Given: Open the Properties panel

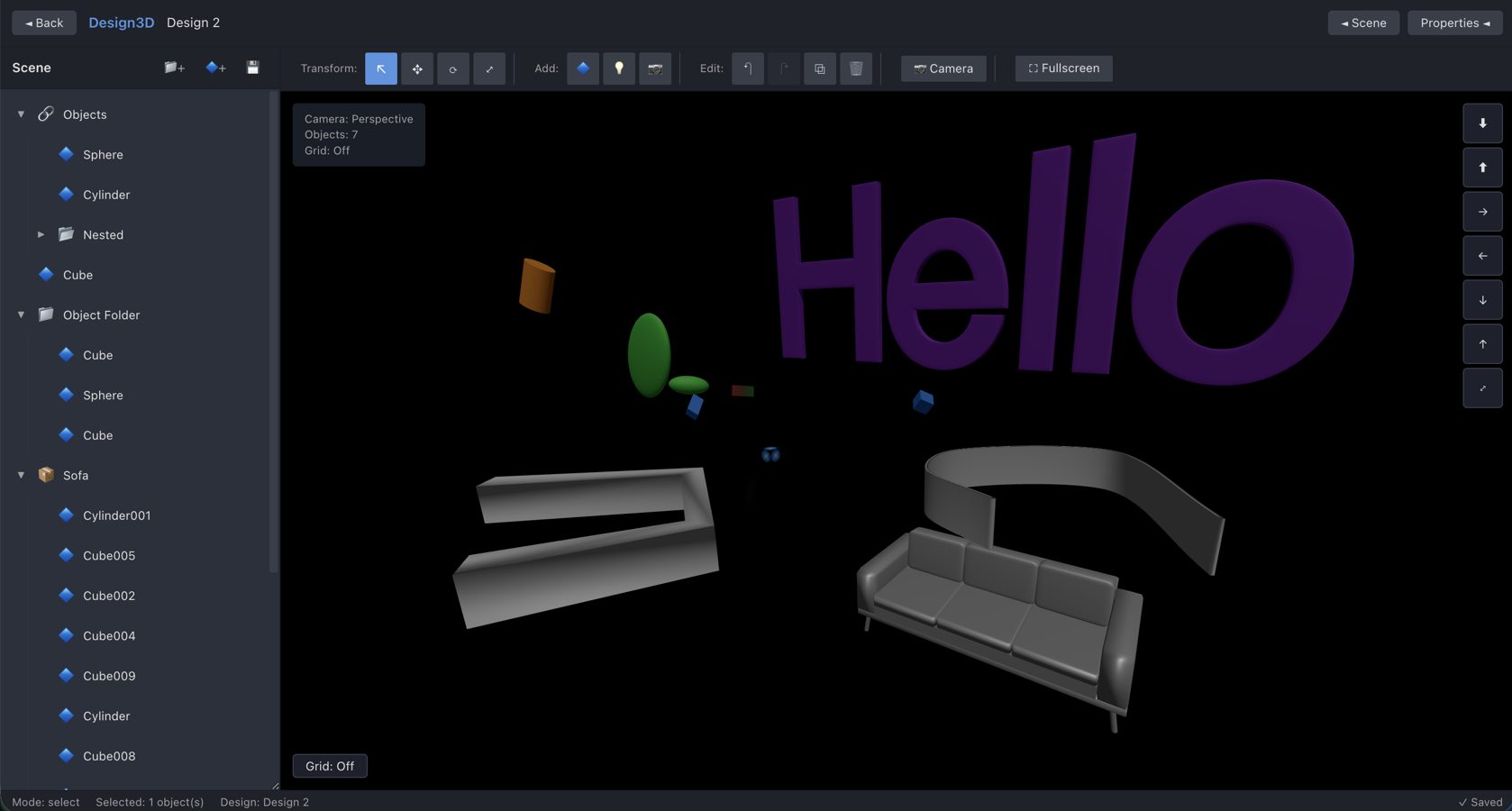Looking at the screenshot, I should click(1453, 23).
